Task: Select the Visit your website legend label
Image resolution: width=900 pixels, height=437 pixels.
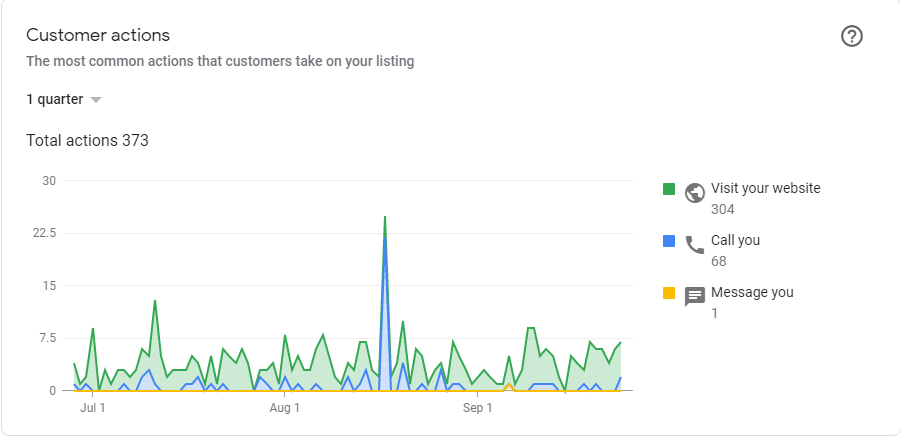Action: [765, 188]
